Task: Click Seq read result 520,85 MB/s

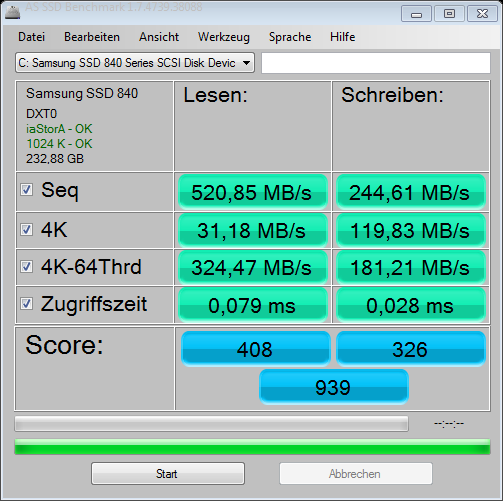Action: pyautogui.click(x=253, y=192)
